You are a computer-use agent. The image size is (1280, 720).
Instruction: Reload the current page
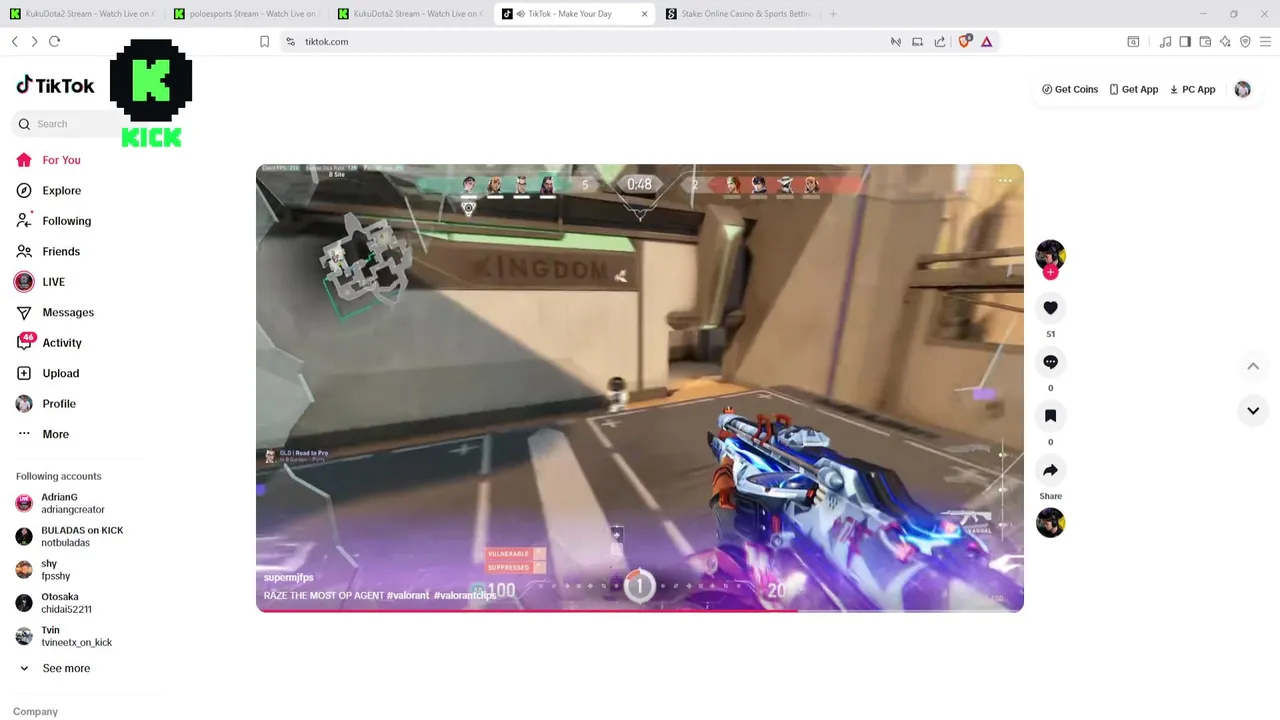tap(54, 41)
